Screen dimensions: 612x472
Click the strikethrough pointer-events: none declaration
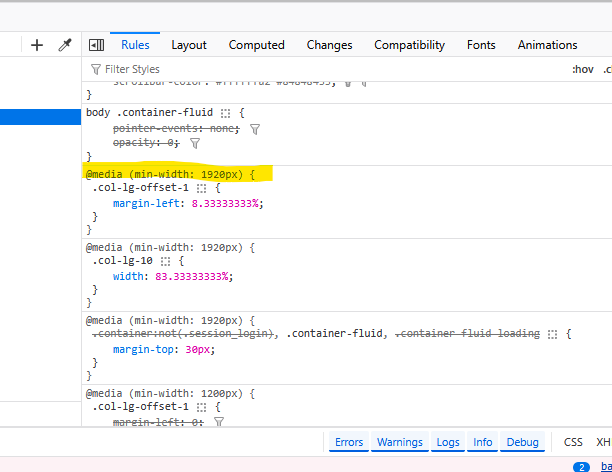(176, 128)
